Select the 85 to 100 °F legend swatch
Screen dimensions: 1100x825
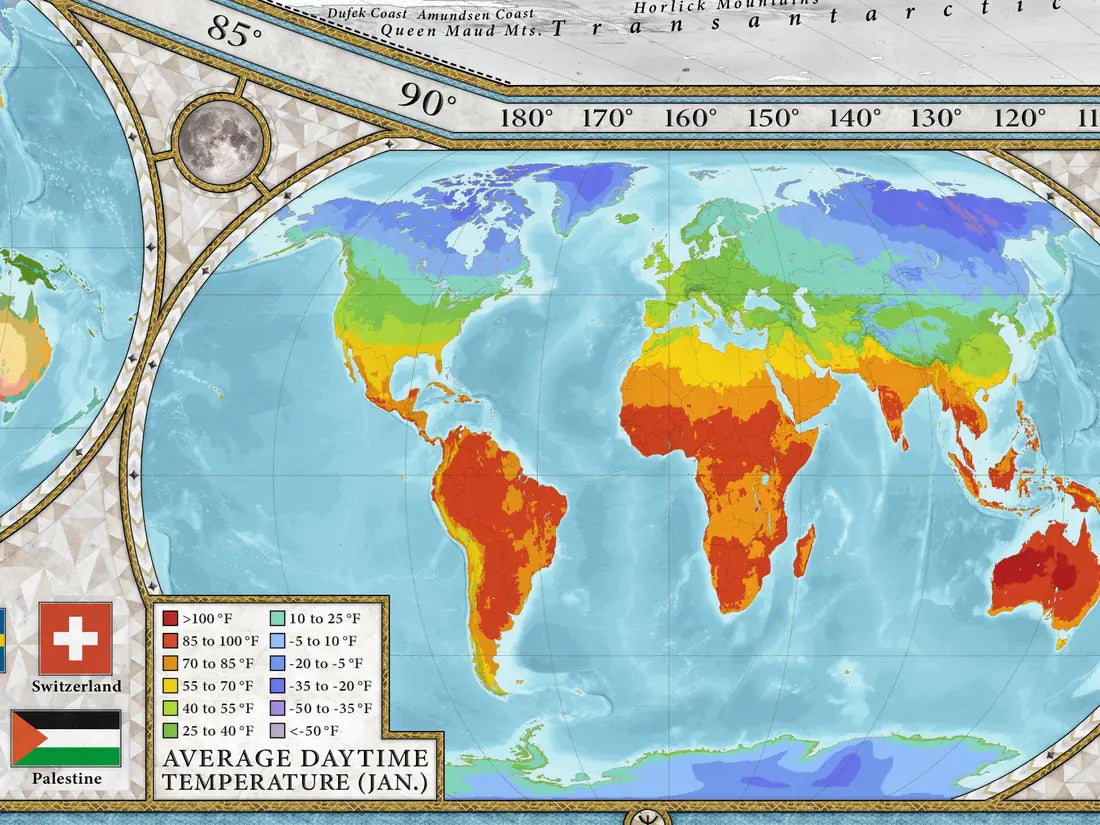[170, 640]
